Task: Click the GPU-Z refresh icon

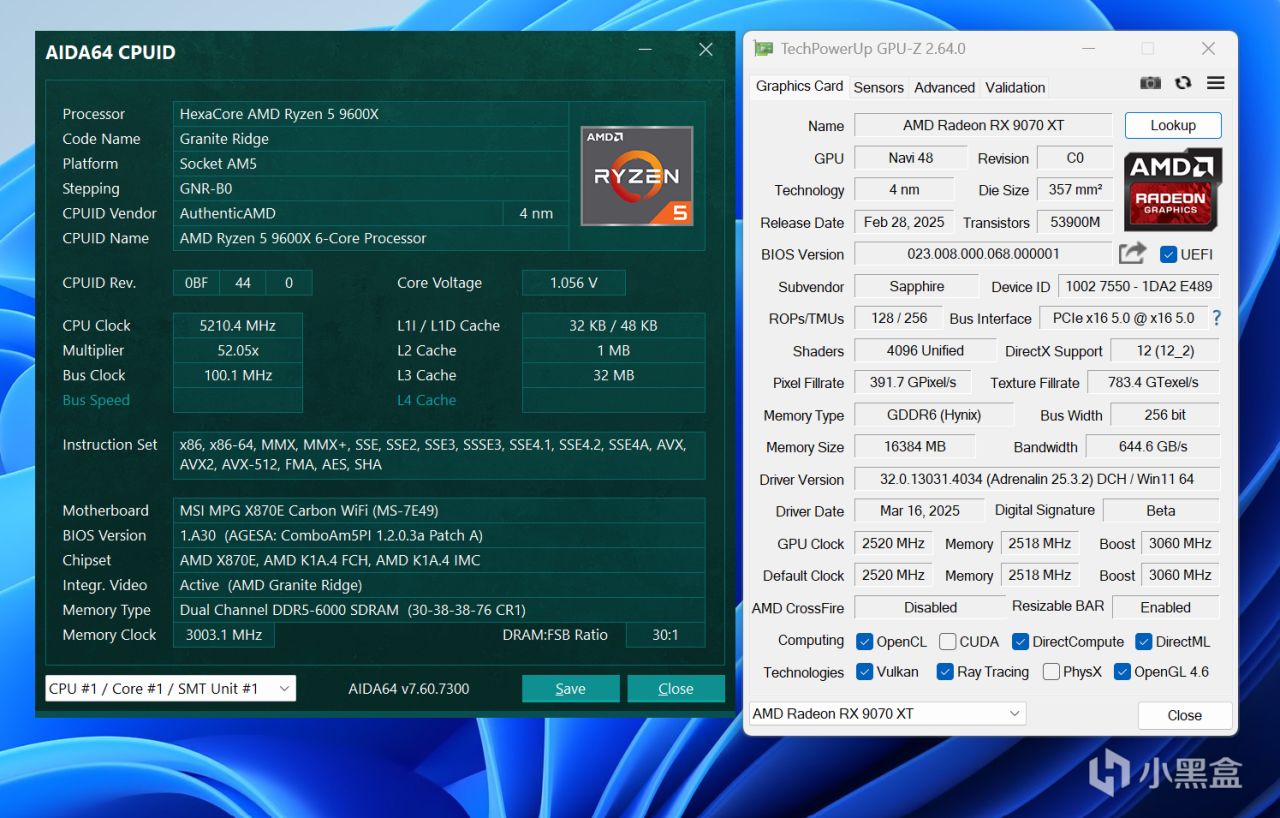Action: (1184, 84)
